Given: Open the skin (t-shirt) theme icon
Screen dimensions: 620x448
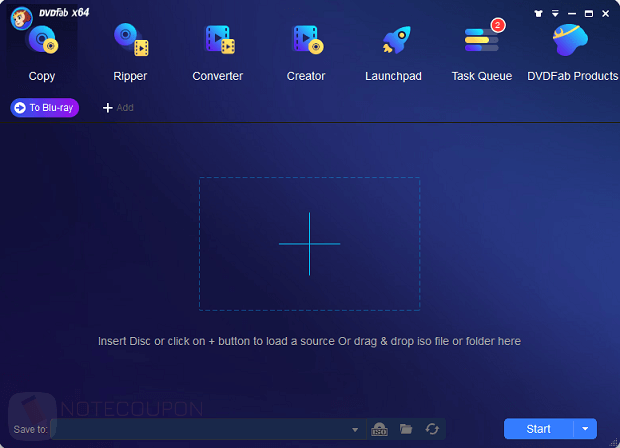Looking at the screenshot, I should [x=538, y=13].
